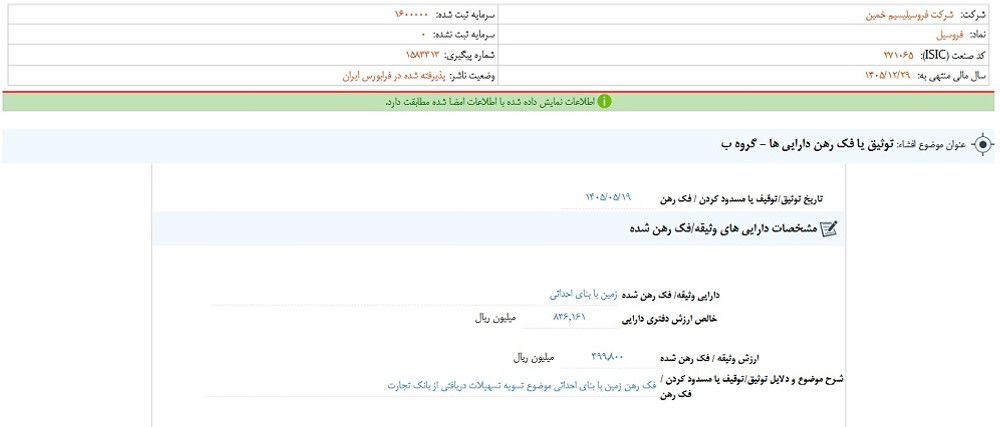Click the سال مالی منتهی به label
The width and height of the screenshot is (1000, 427).
coord(952,76)
